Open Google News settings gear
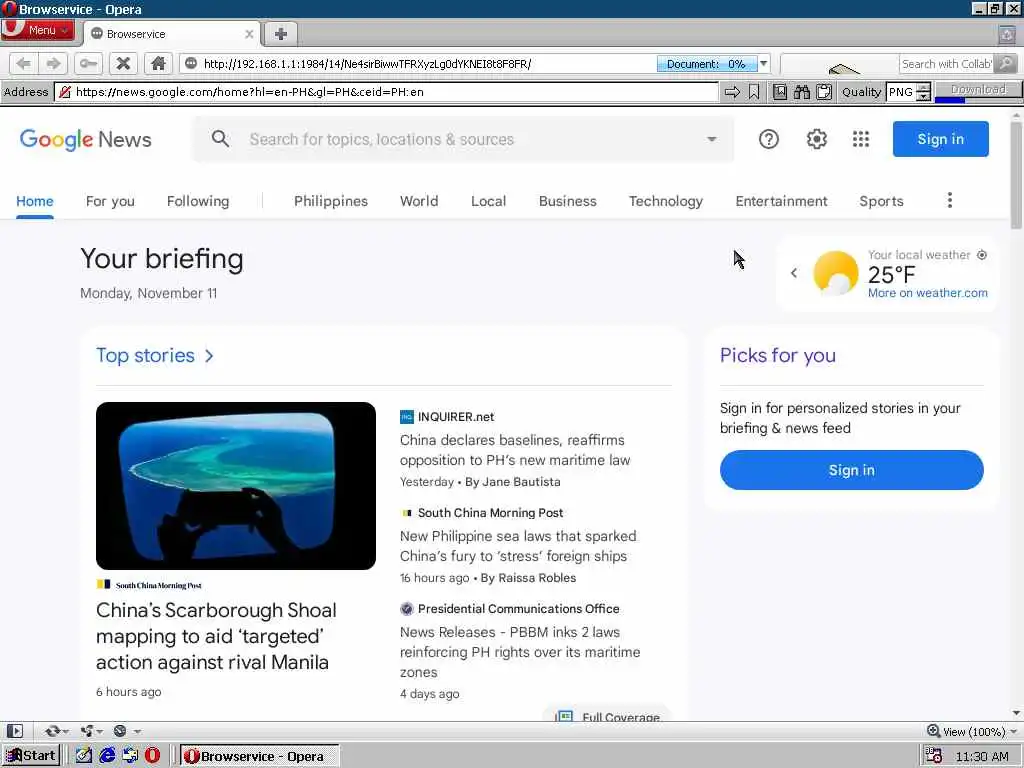The image size is (1024, 768). (x=816, y=139)
